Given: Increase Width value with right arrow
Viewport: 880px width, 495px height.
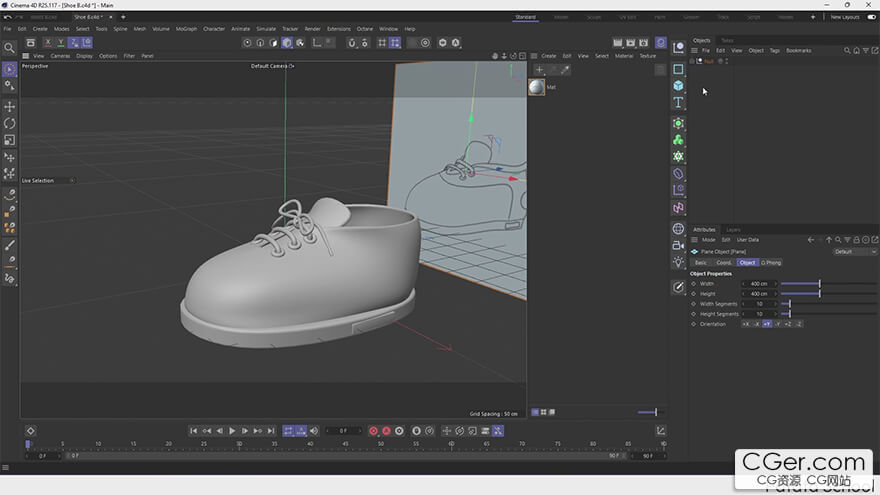Looking at the screenshot, I should pos(776,284).
